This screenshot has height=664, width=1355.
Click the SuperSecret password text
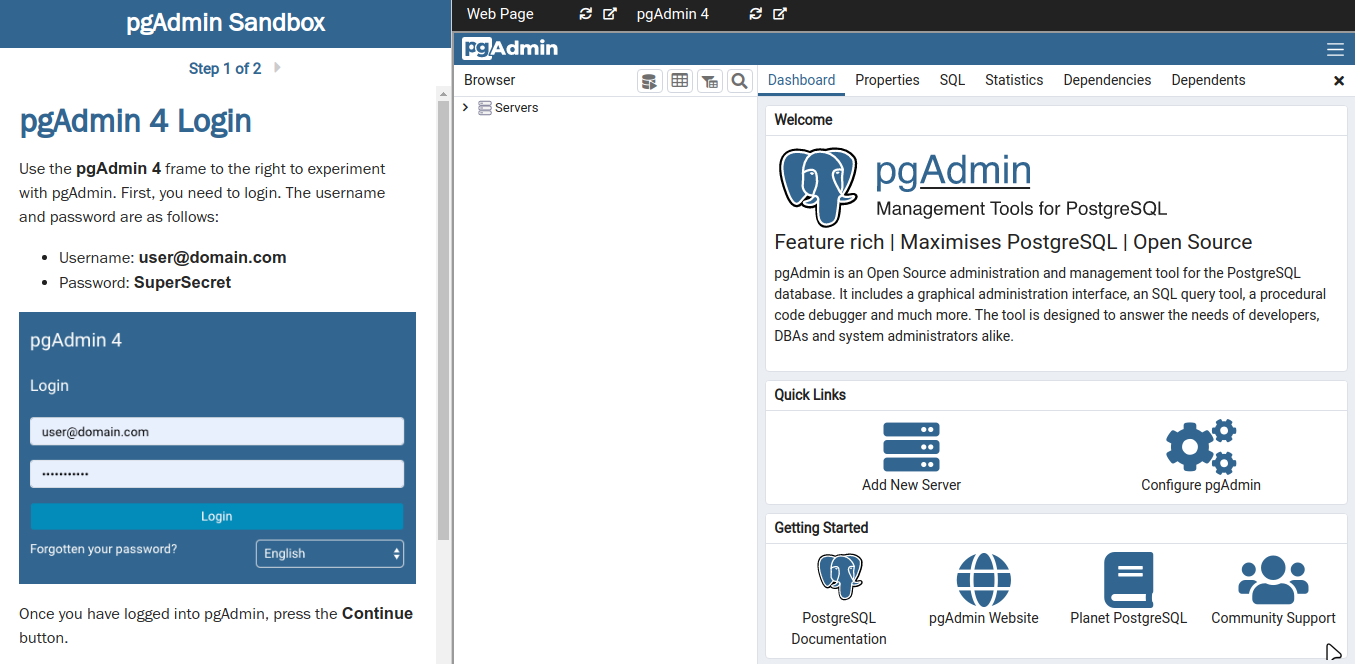pos(182,282)
